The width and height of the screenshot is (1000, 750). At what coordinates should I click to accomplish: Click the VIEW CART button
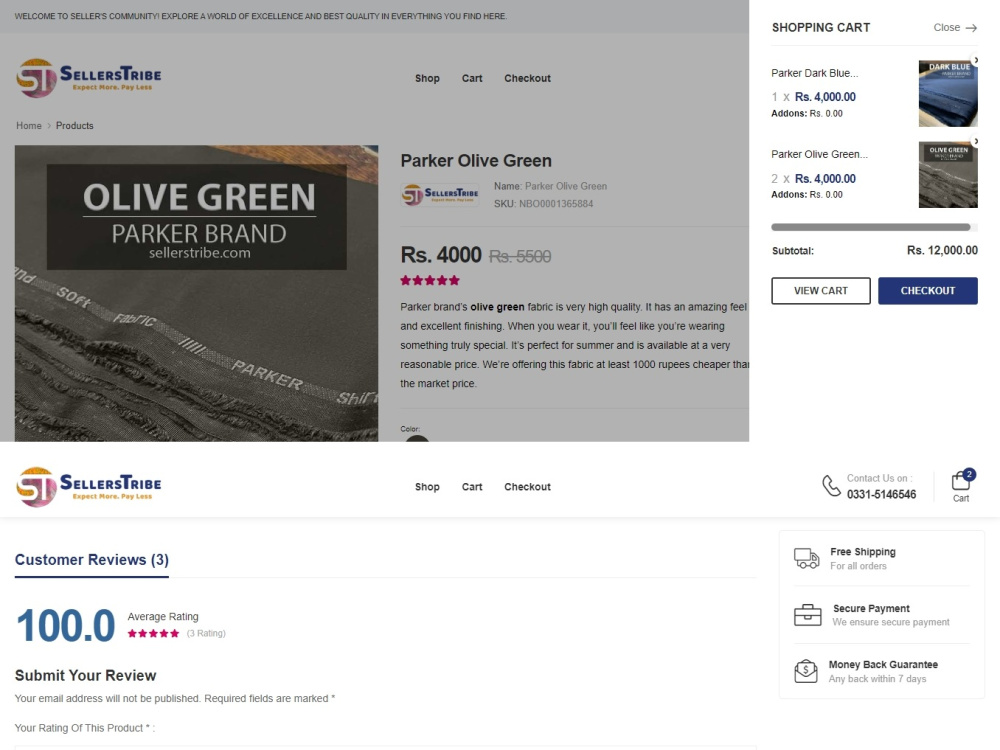(821, 291)
